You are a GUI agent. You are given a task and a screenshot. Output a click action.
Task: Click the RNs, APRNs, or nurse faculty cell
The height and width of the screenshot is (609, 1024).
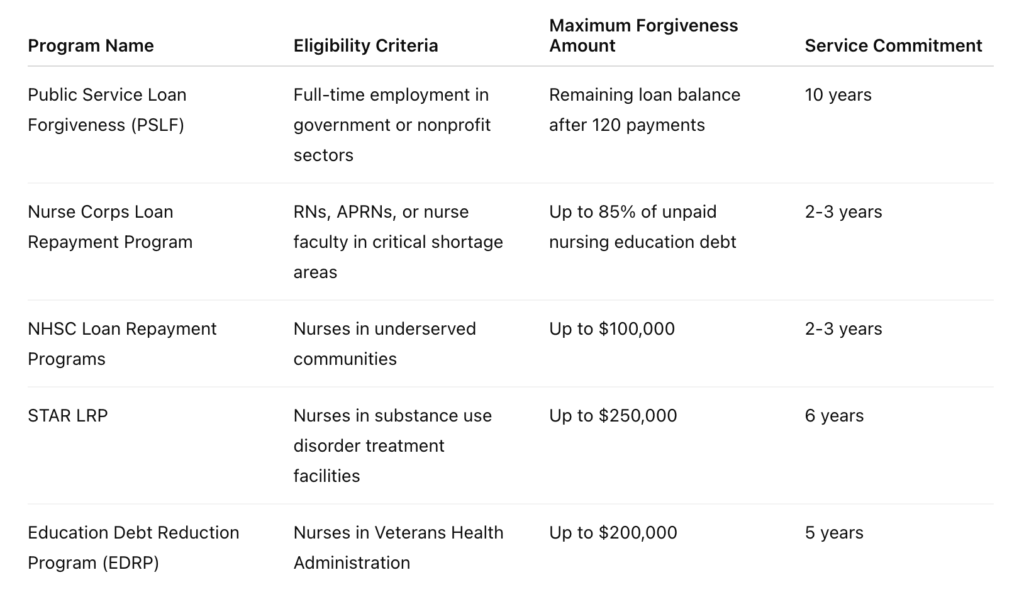point(398,242)
